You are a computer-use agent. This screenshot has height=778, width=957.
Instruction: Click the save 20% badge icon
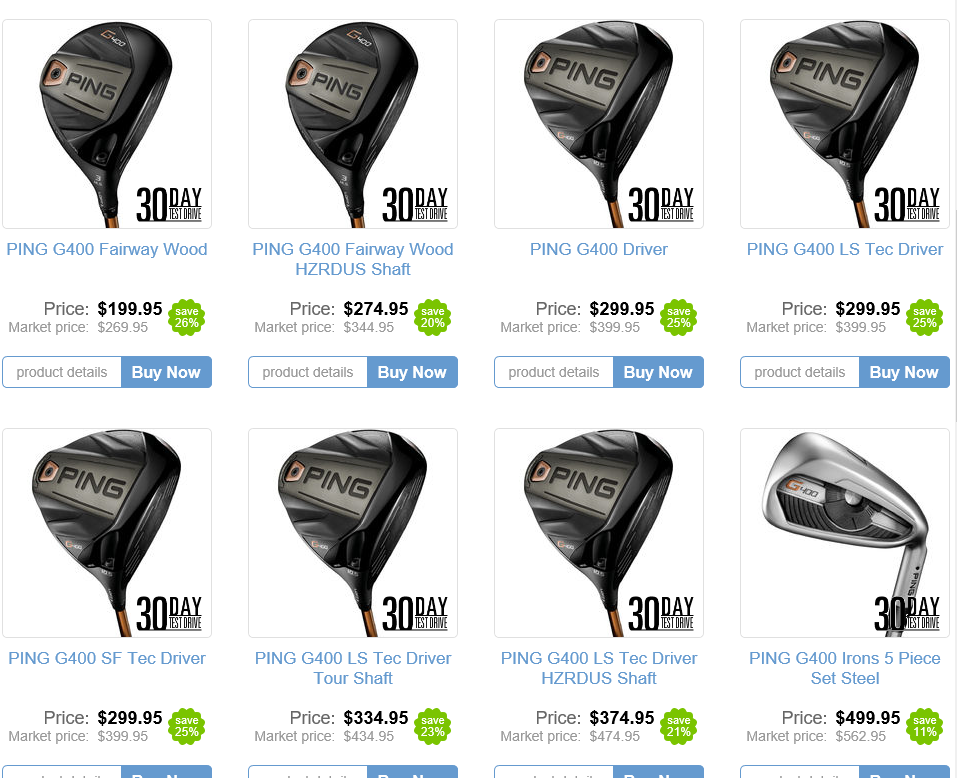pyautogui.click(x=433, y=317)
